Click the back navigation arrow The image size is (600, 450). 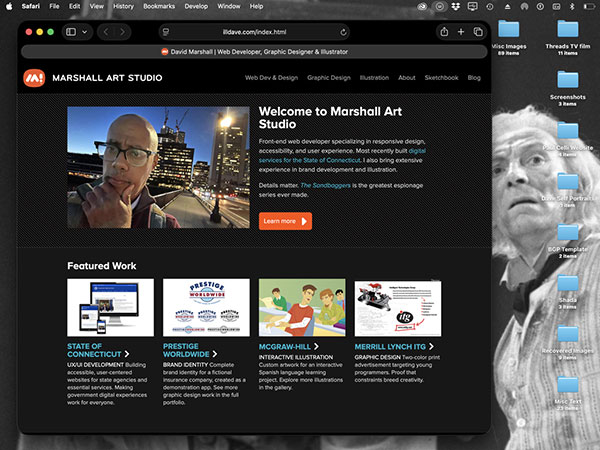click(x=109, y=32)
